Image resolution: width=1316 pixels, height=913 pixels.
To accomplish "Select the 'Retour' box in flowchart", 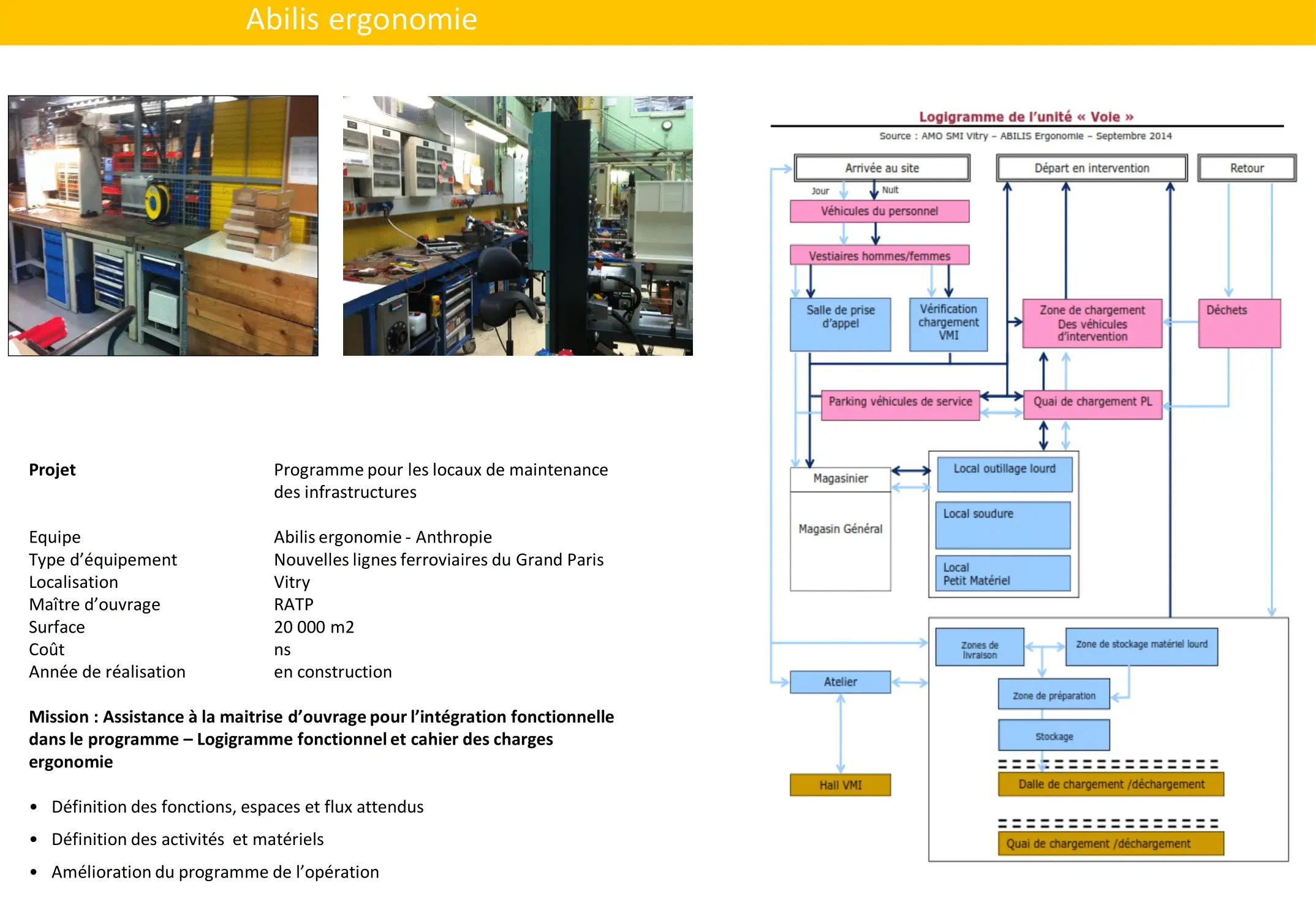I will point(1247,168).
